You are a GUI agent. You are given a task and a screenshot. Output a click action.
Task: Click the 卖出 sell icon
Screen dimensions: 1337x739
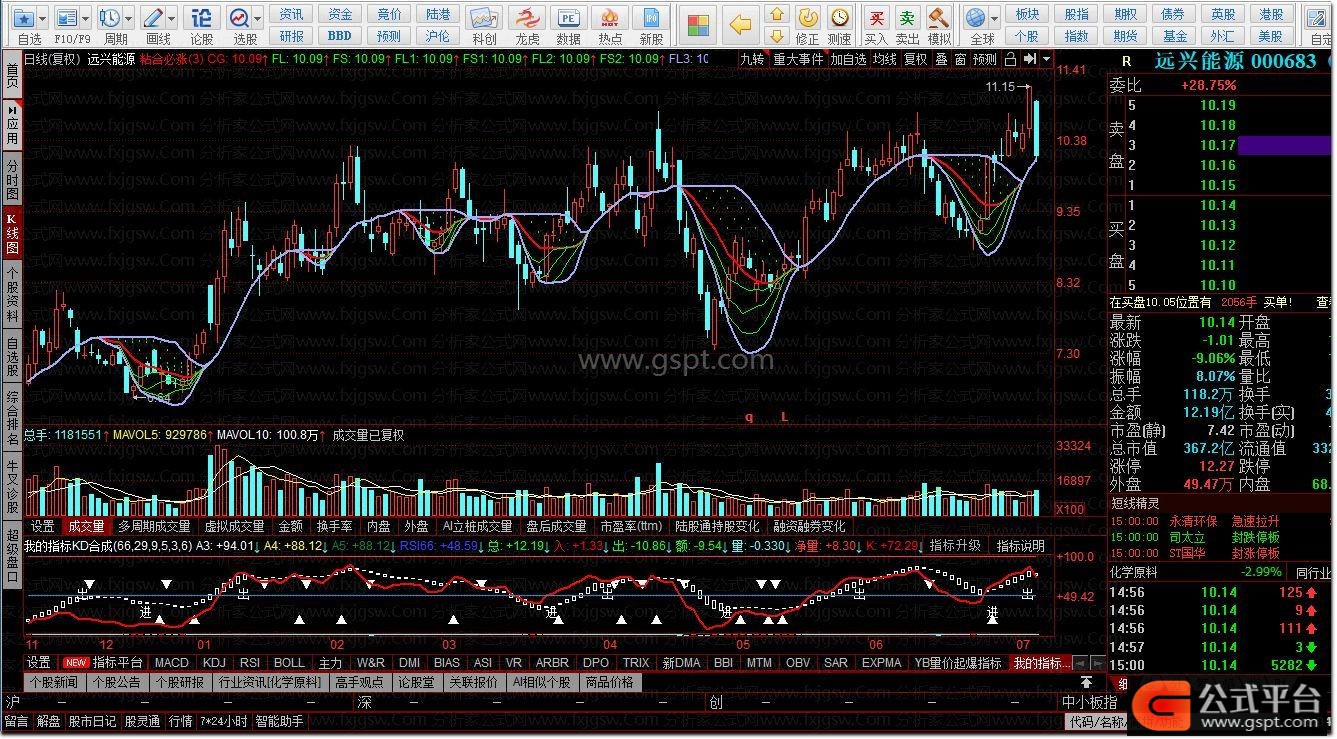click(907, 17)
